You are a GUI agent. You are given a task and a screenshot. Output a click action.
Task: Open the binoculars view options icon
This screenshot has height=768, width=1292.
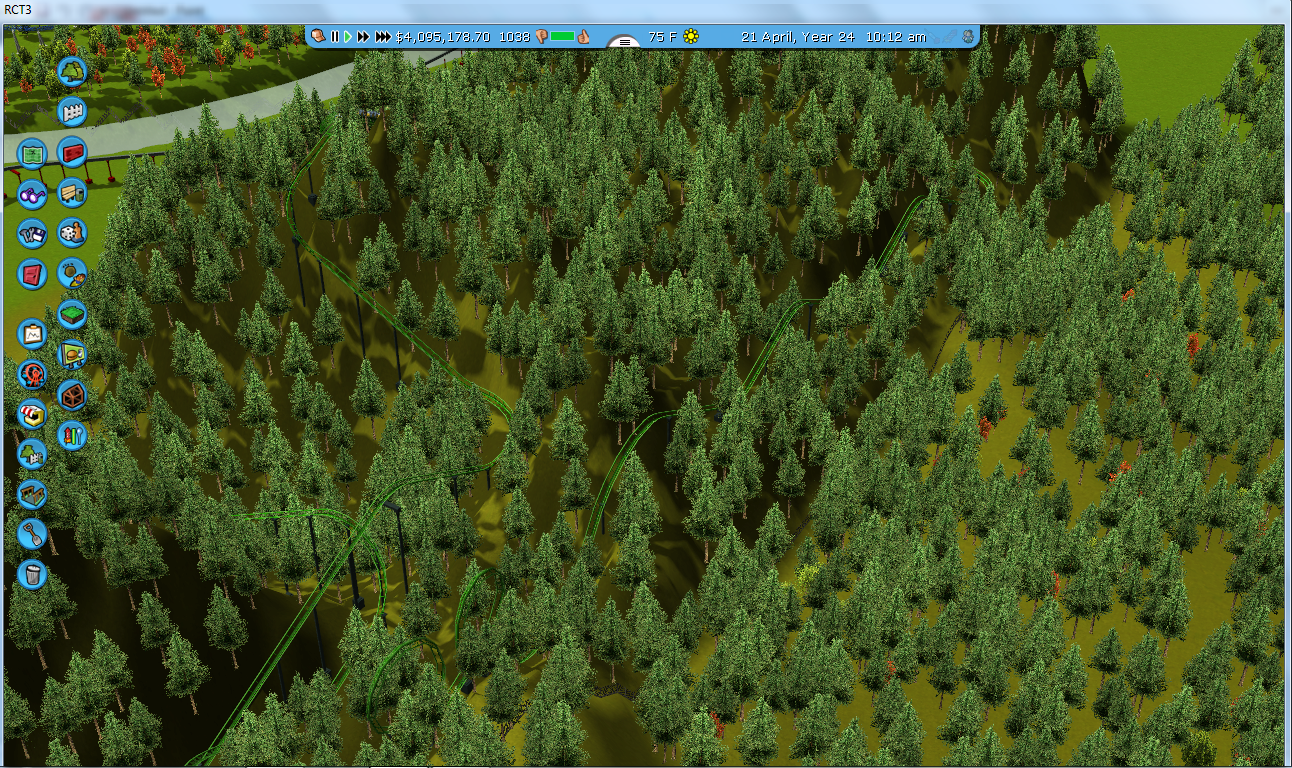click(x=32, y=193)
